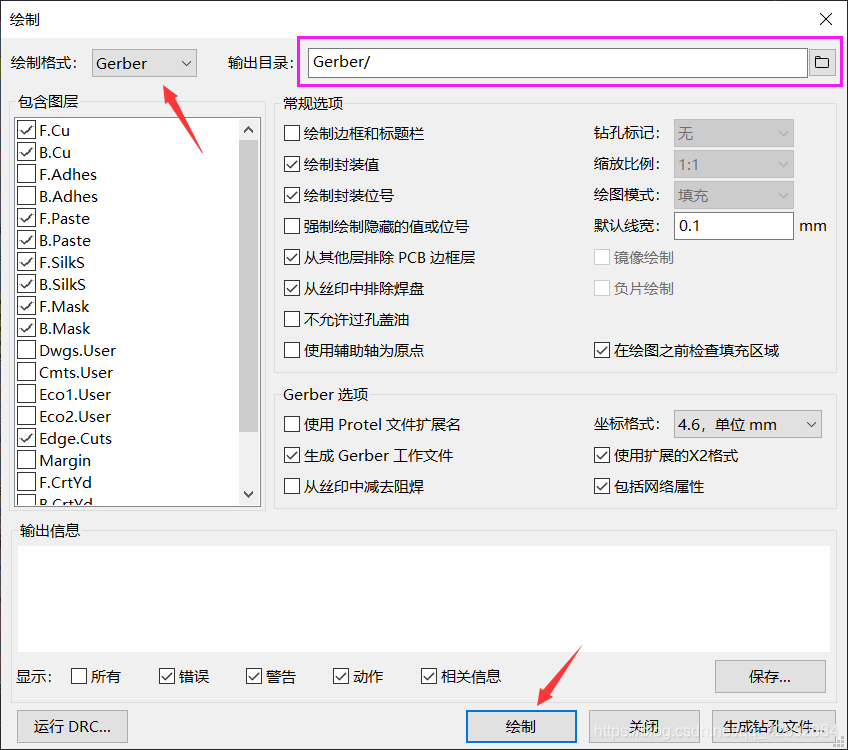The image size is (848, 750).
Task: Uncheck the Edge.Cuts layer
Action: [x=26, y=439]
